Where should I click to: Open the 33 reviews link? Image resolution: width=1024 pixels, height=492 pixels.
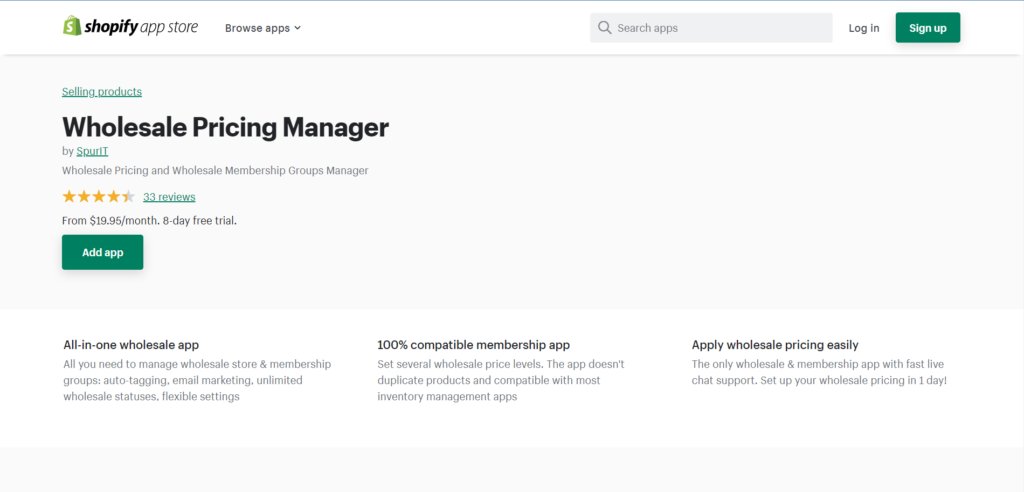pyautogui.click(x=169, y=197)
